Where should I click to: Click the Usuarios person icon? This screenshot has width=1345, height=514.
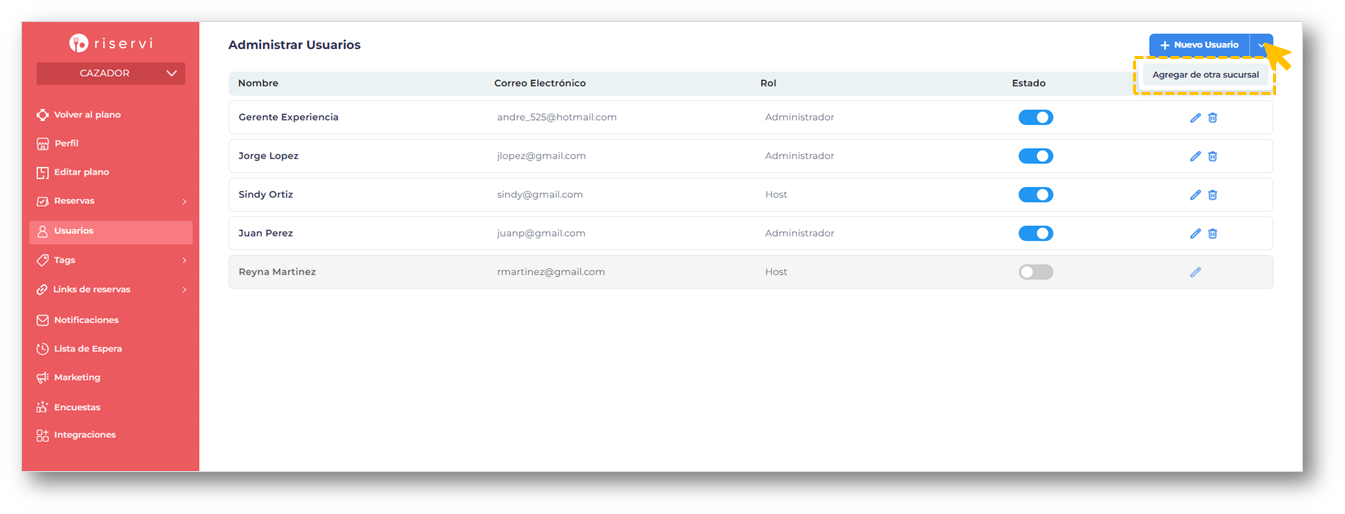[x=42, y=231]
